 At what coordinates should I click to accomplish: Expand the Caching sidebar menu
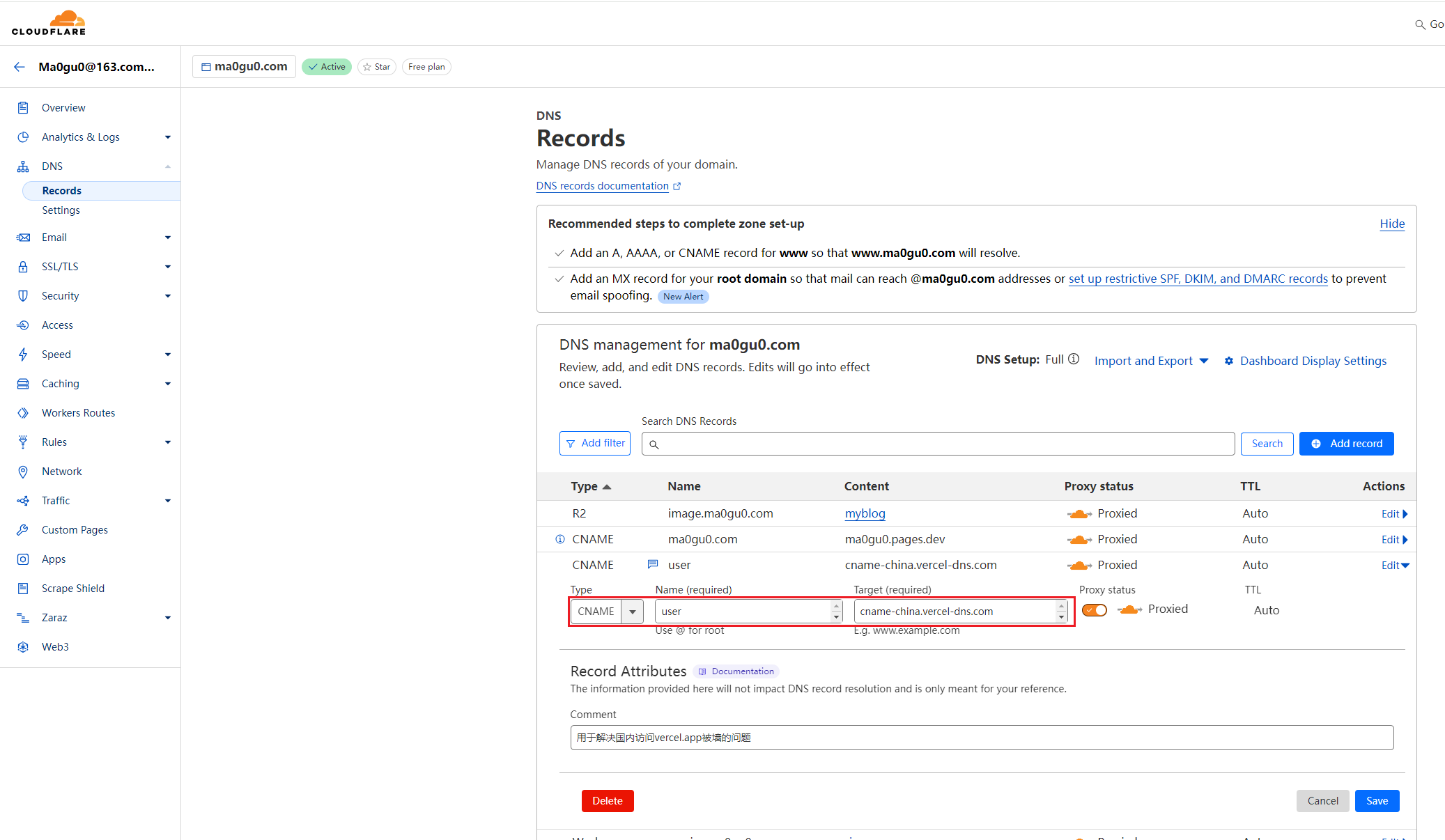[x=168, y=384]
